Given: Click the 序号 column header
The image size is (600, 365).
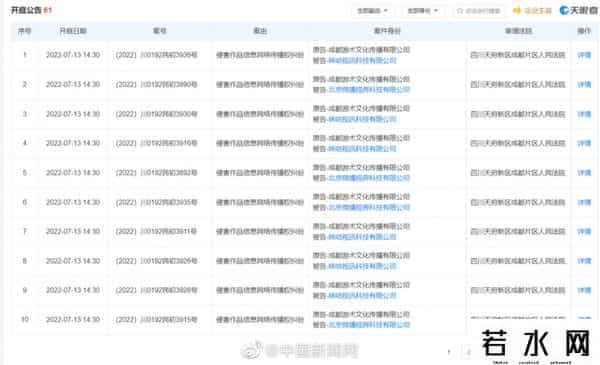Looking at the screenshot, I should (x=24, y=31).
